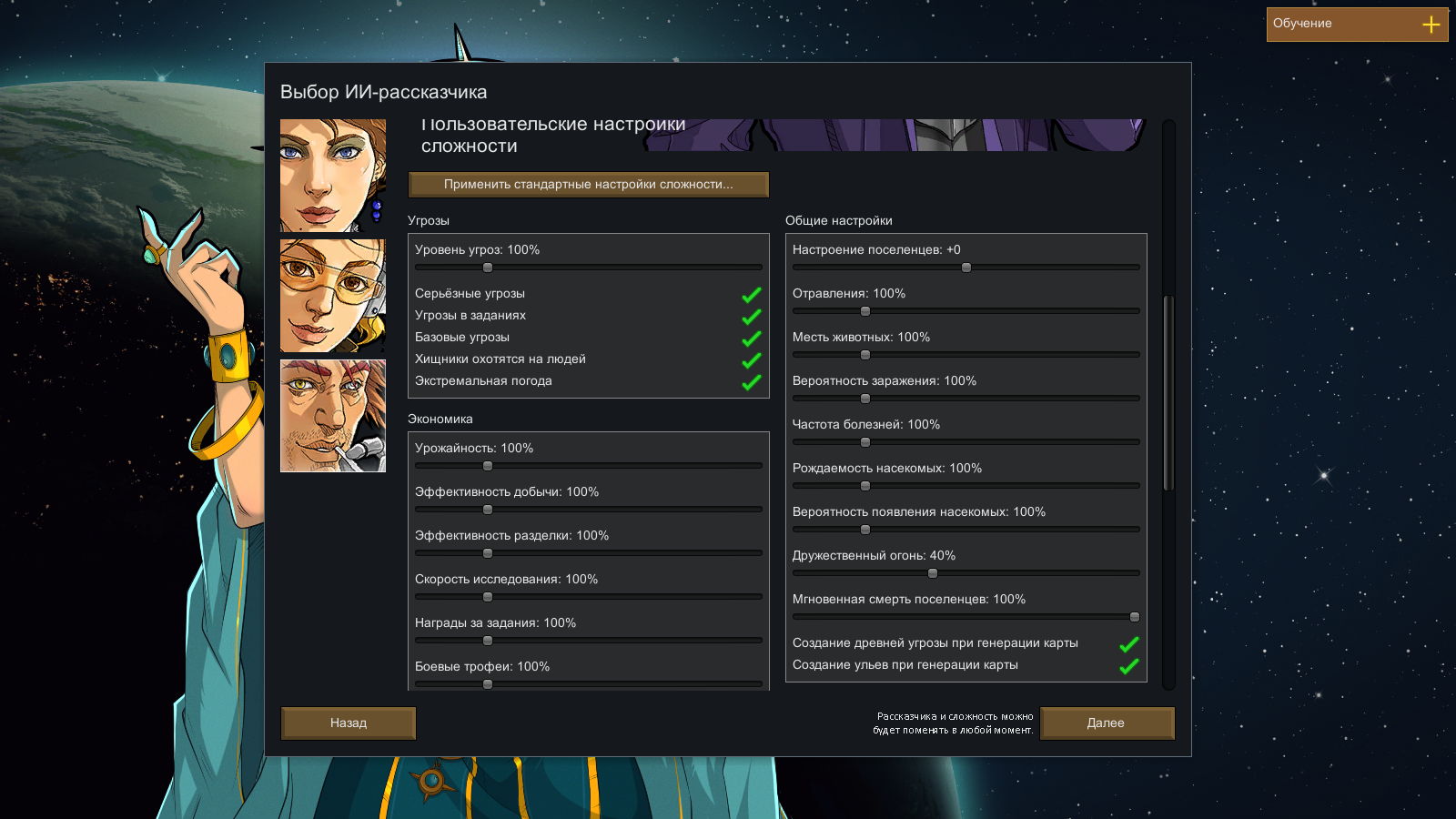This screenshot has width=1456, height=819.
Task: Select the Phoebe storyteller portrait with glasses
Action: pos(333,296)
